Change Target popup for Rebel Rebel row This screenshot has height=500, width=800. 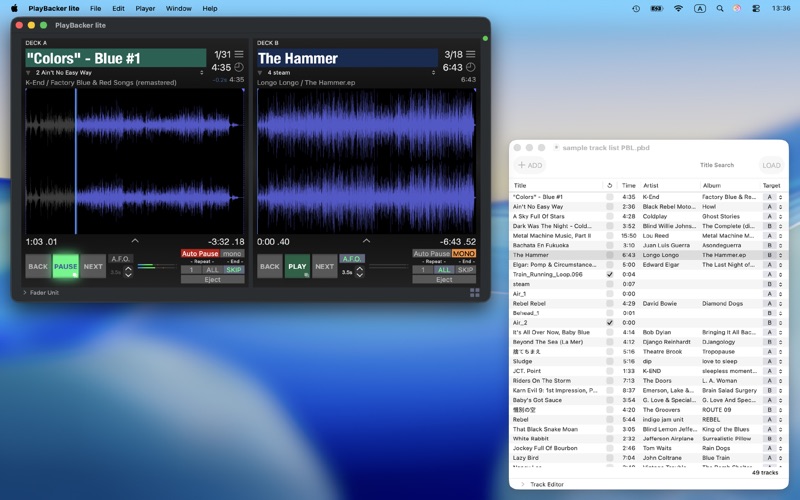pos(773,304)
